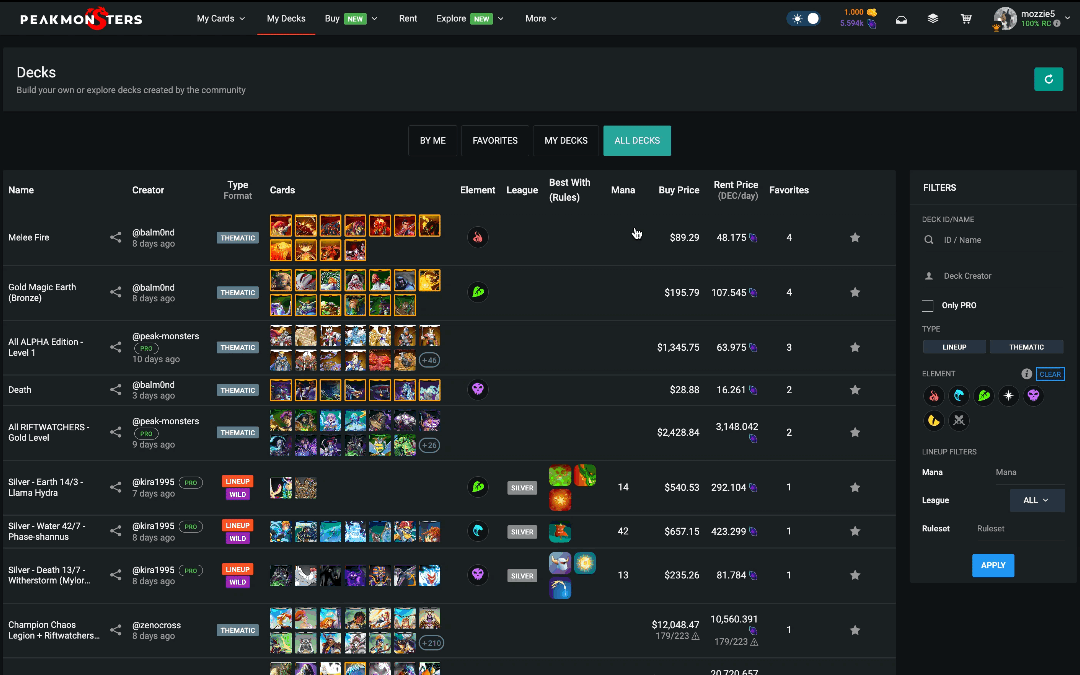1080x675 pixels.
Task: Open the stacked layers icon in header
Action: click(x=933, y=19)
